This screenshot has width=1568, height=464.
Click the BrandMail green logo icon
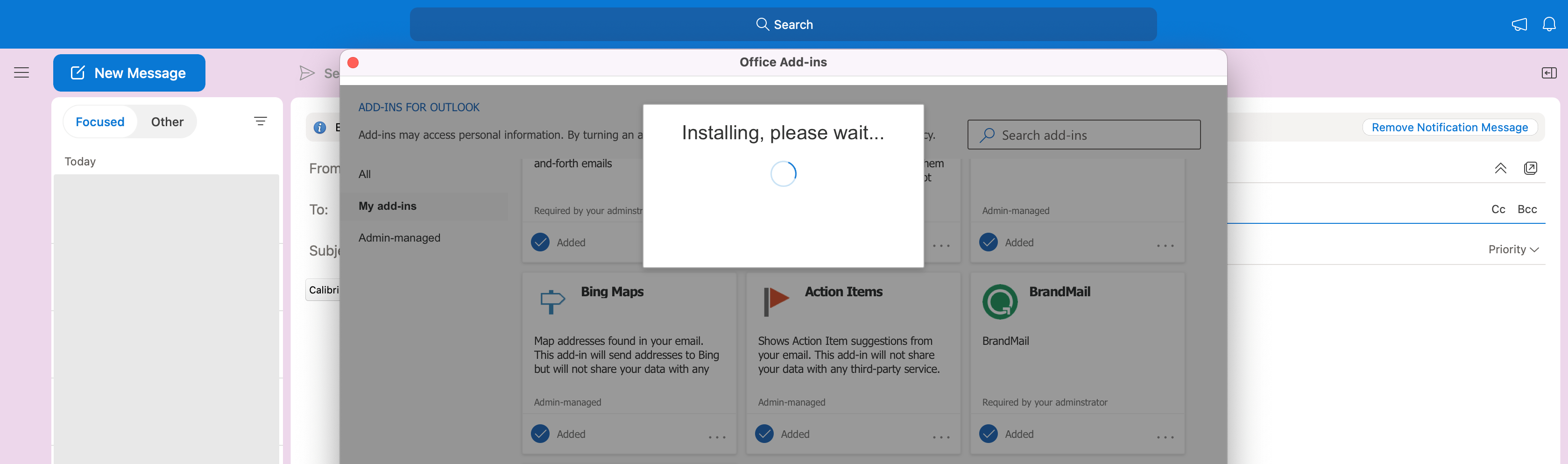[x=999, y=301]
